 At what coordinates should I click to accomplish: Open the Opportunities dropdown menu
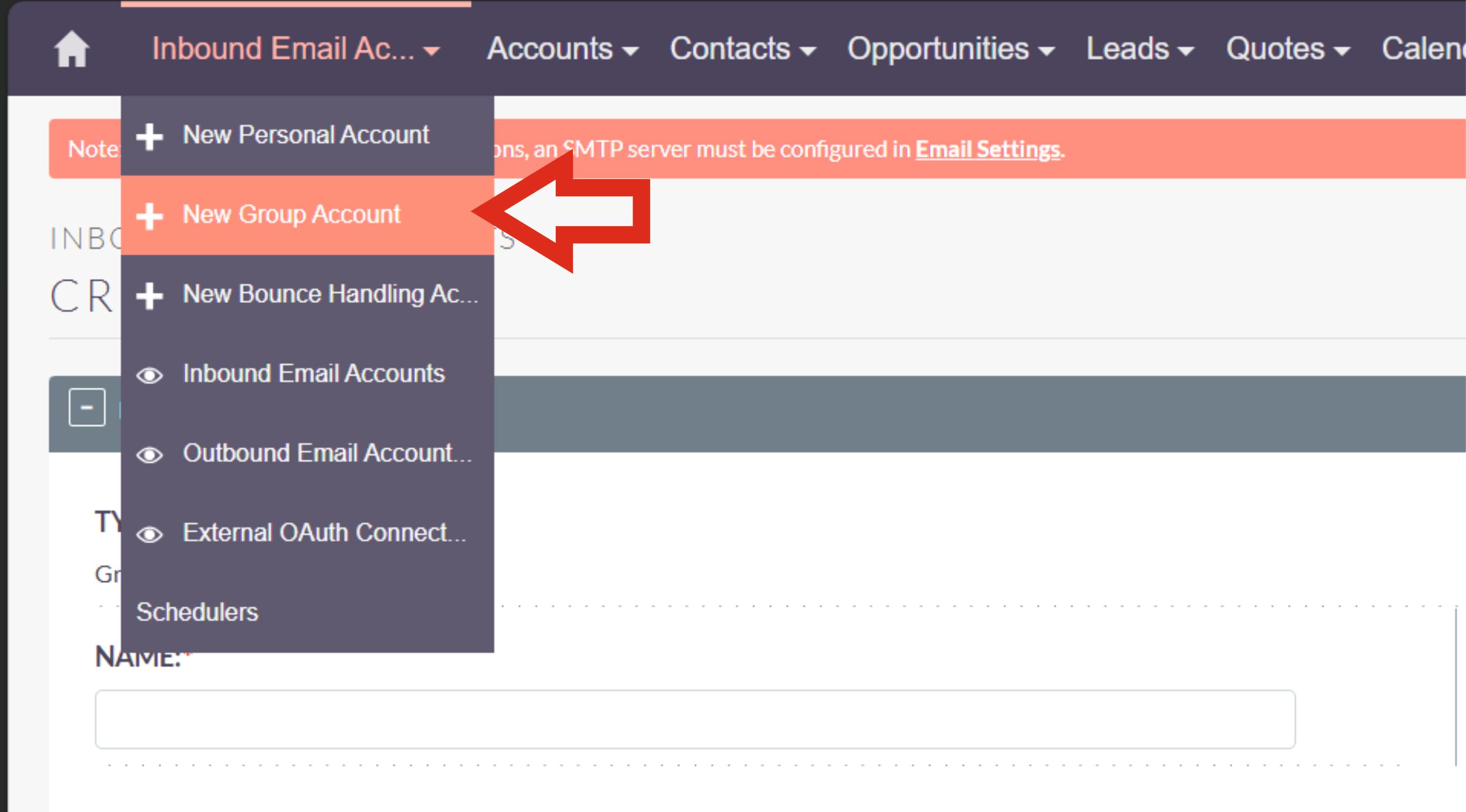[950, 49]
